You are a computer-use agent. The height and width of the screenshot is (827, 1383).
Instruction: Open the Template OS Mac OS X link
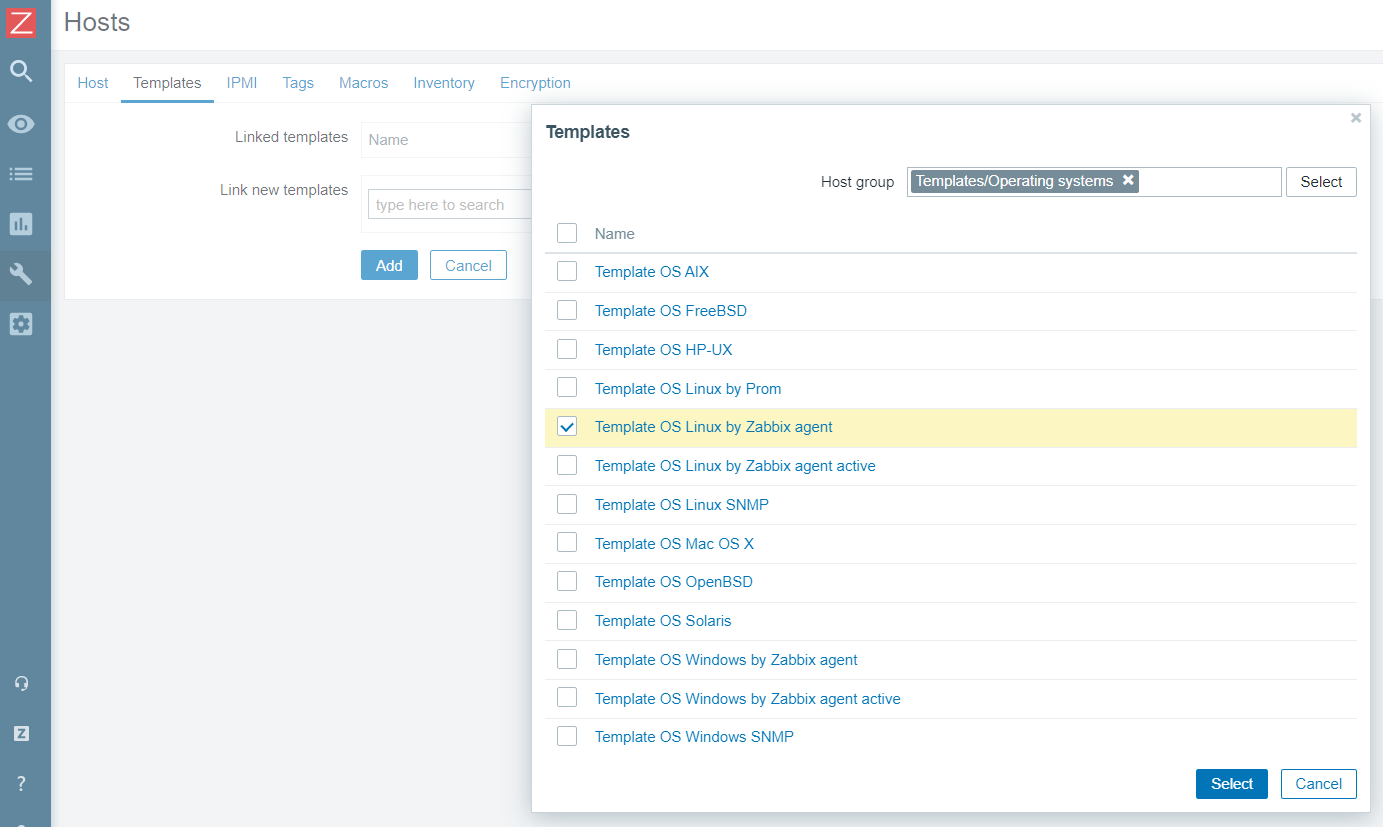(x=675, y=544)
